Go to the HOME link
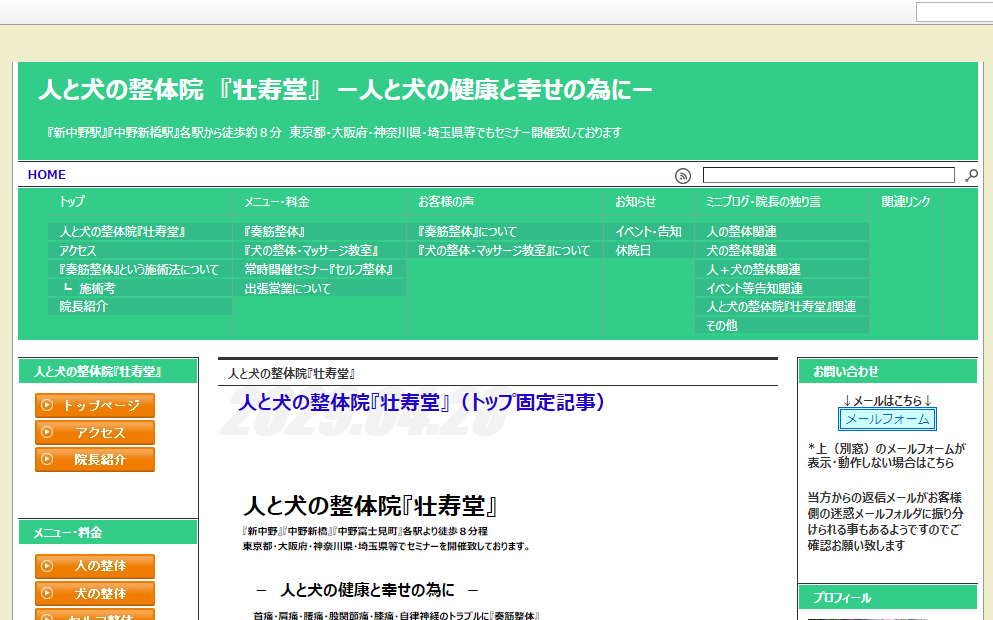Screen dimensions: 993x620 pyautogui.click(x=47, y=175)
